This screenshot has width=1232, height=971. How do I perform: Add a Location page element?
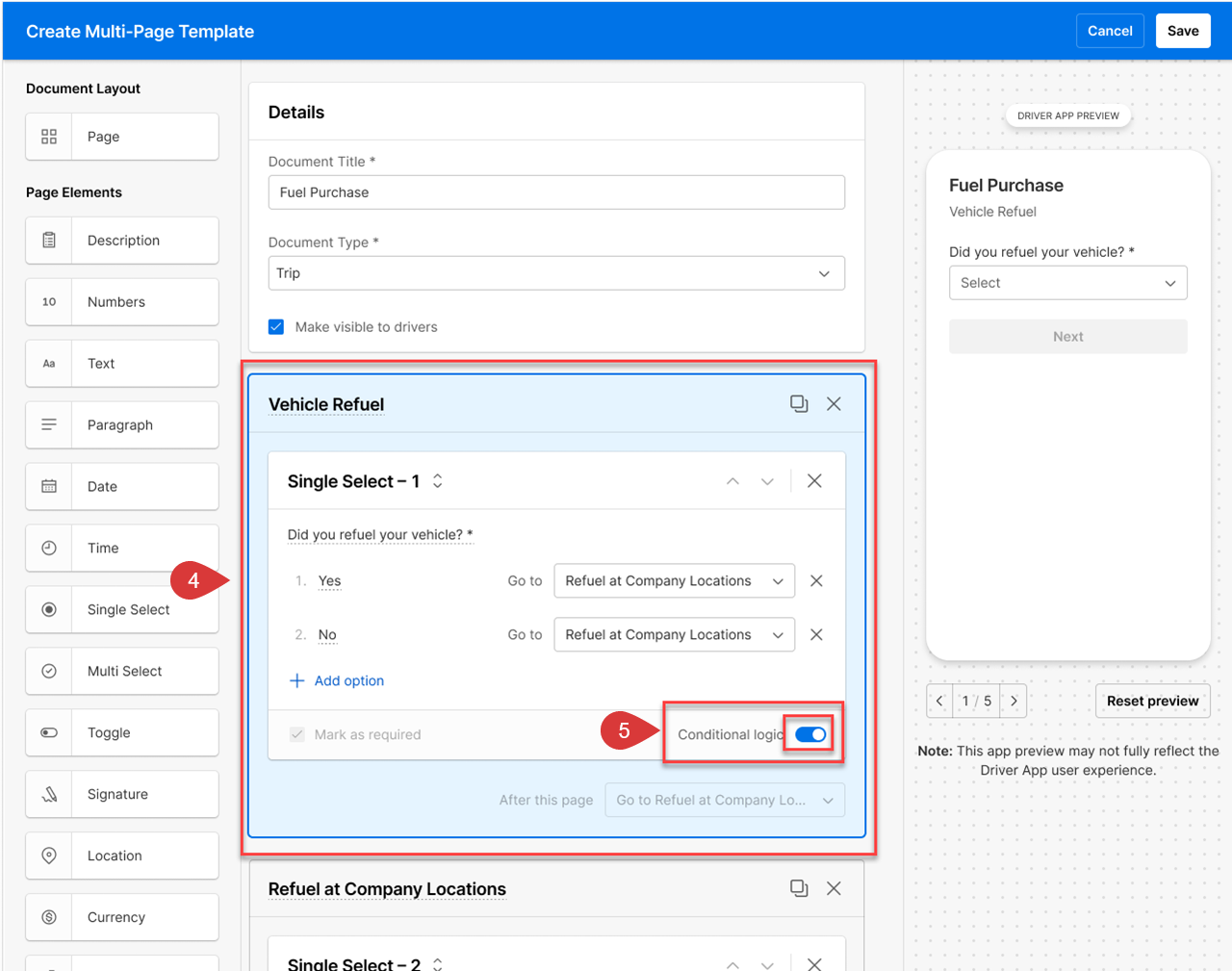click(x=122, y=856)
